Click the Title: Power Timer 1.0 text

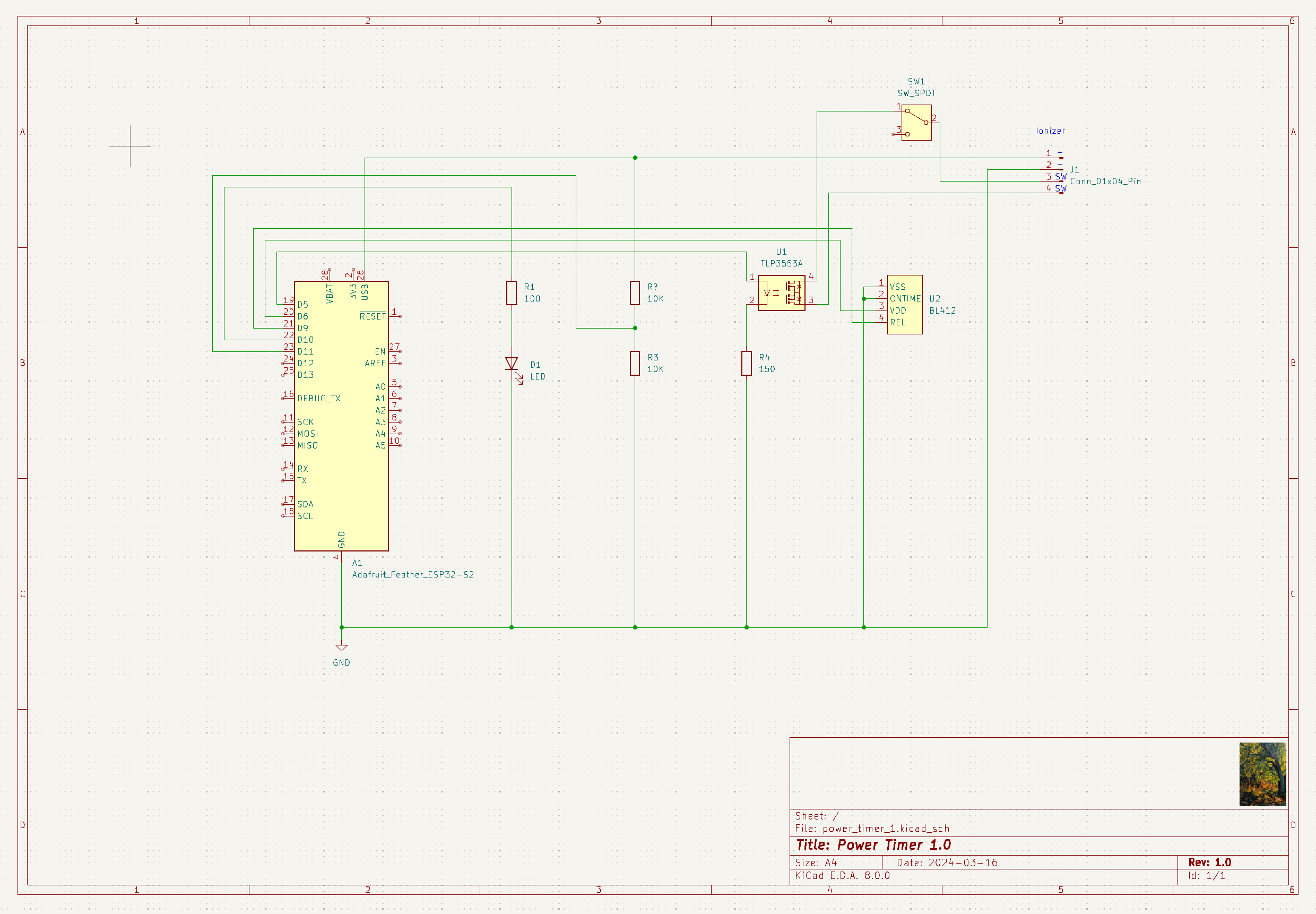(873, 844)
